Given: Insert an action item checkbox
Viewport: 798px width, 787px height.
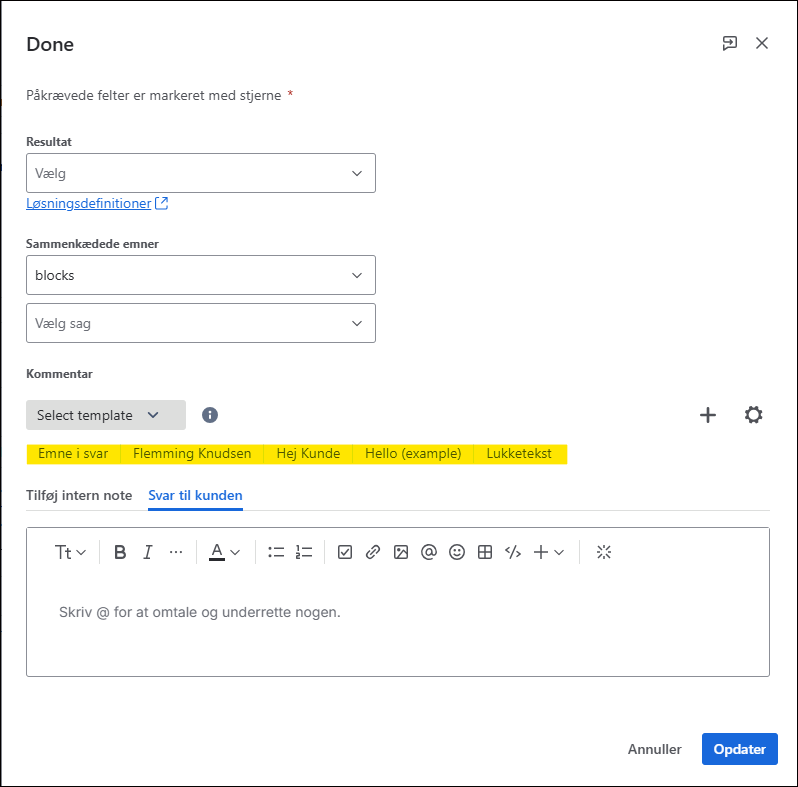Looking at the screenshot, I should [x=345, y=552].
